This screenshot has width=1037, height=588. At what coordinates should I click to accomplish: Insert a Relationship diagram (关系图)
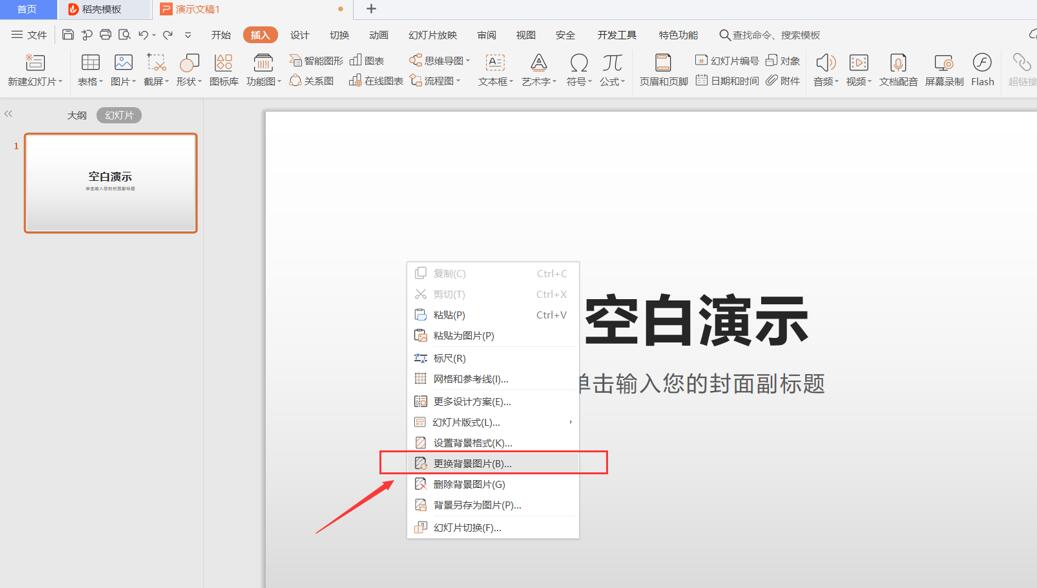point(311,81)
